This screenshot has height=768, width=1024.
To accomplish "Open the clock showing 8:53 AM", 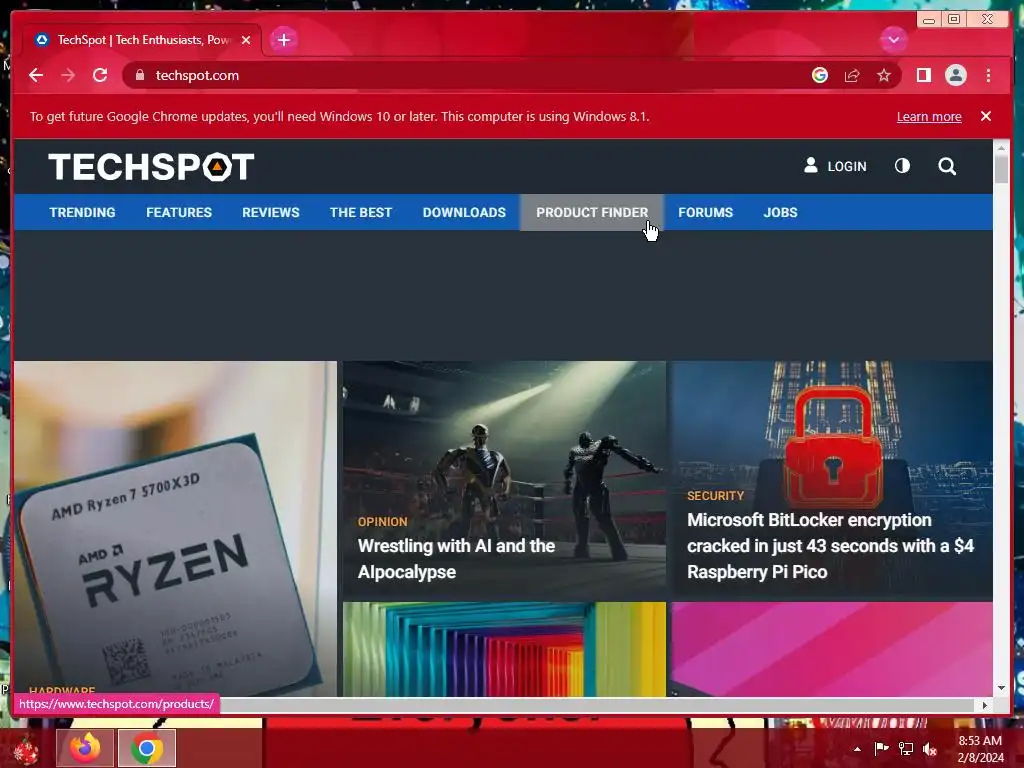I will point(980,749).
